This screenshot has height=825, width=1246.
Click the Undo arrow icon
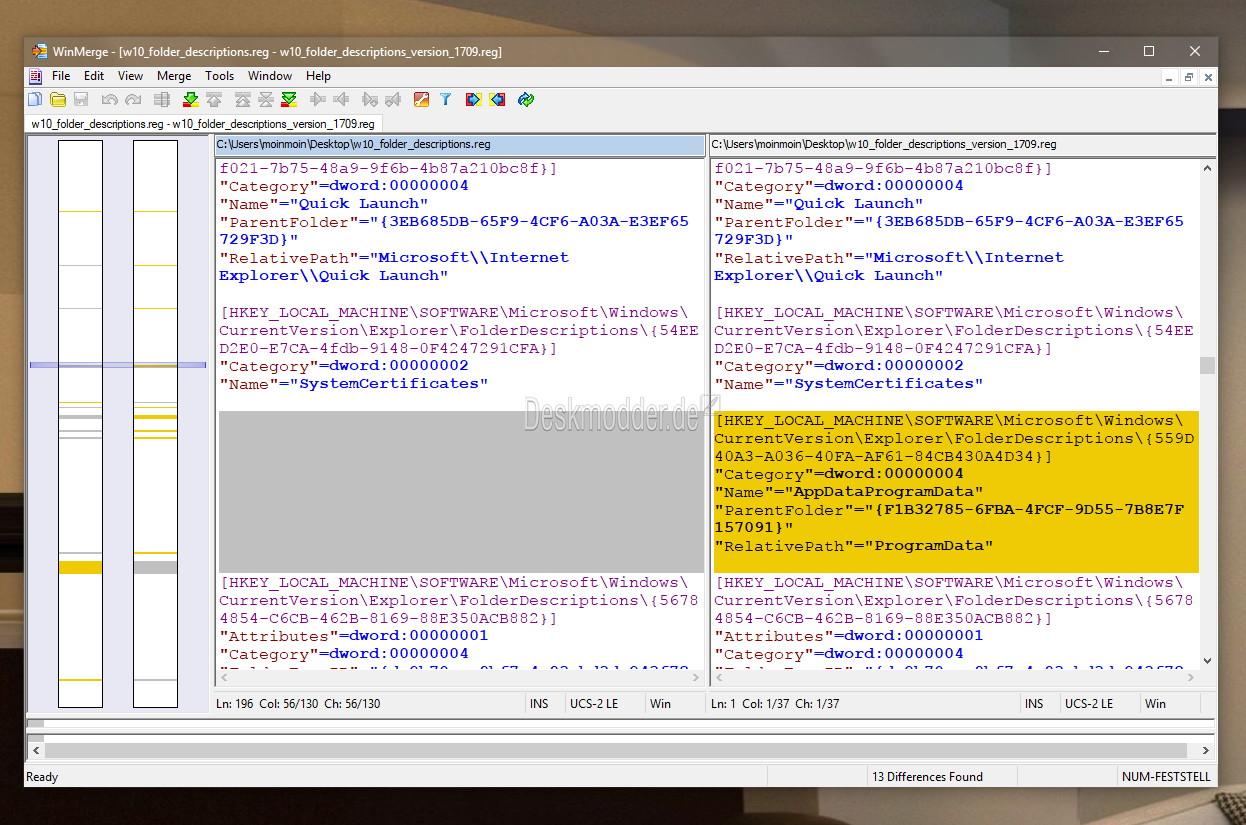[x=110, y=99]
